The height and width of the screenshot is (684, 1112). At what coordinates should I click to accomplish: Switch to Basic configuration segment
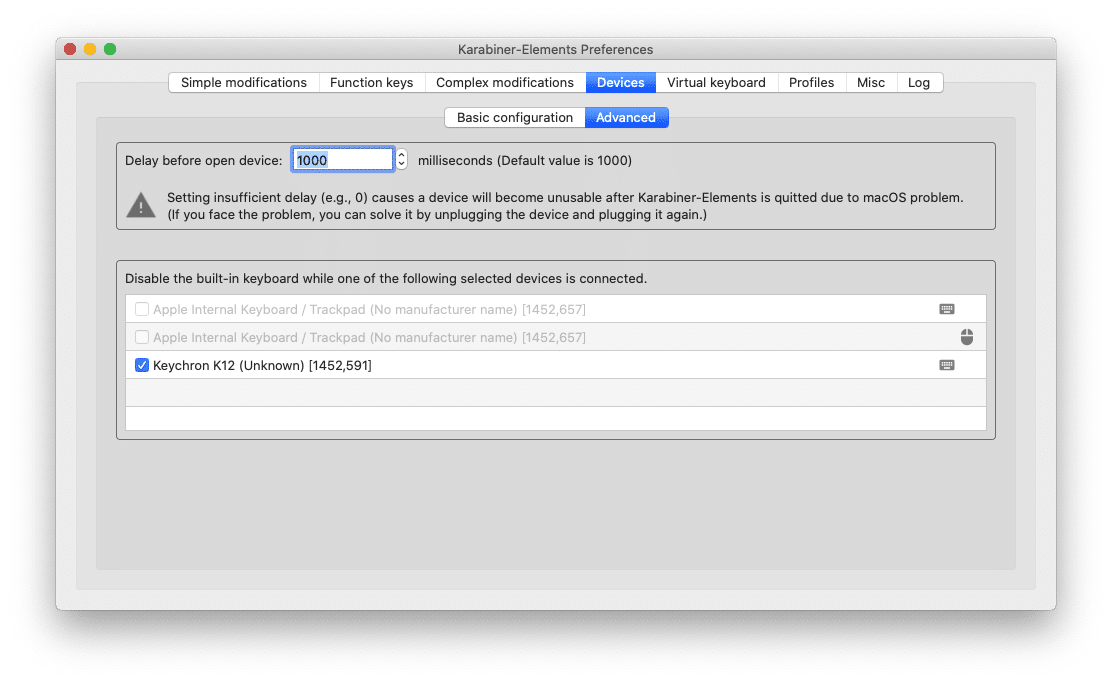[x=515, y=118]
